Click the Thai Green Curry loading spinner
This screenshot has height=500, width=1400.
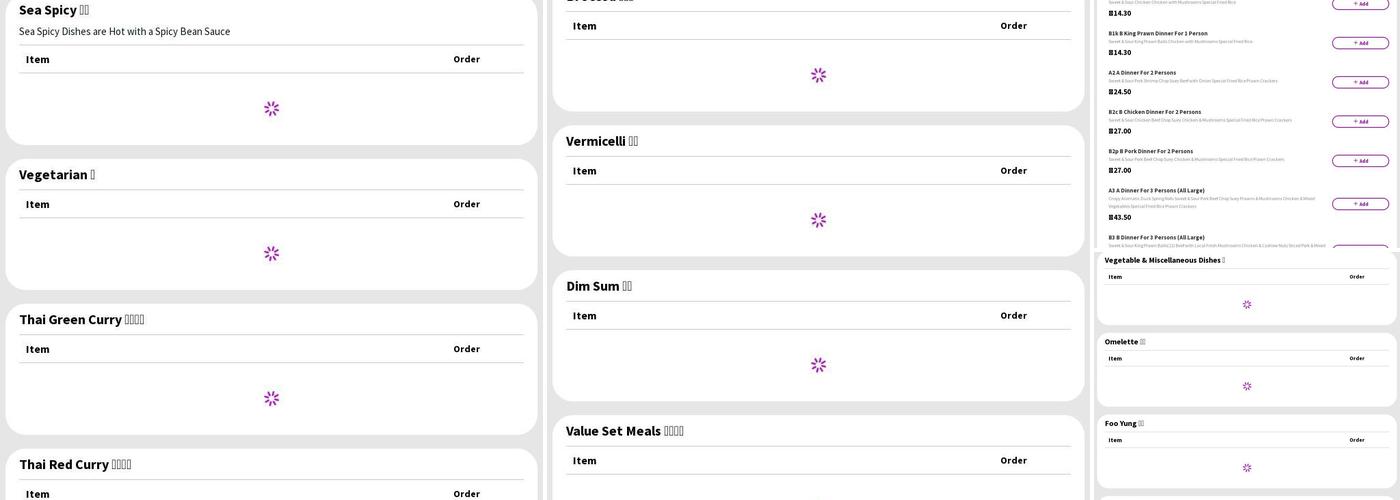pyautogui.click(x=271, y=399)
